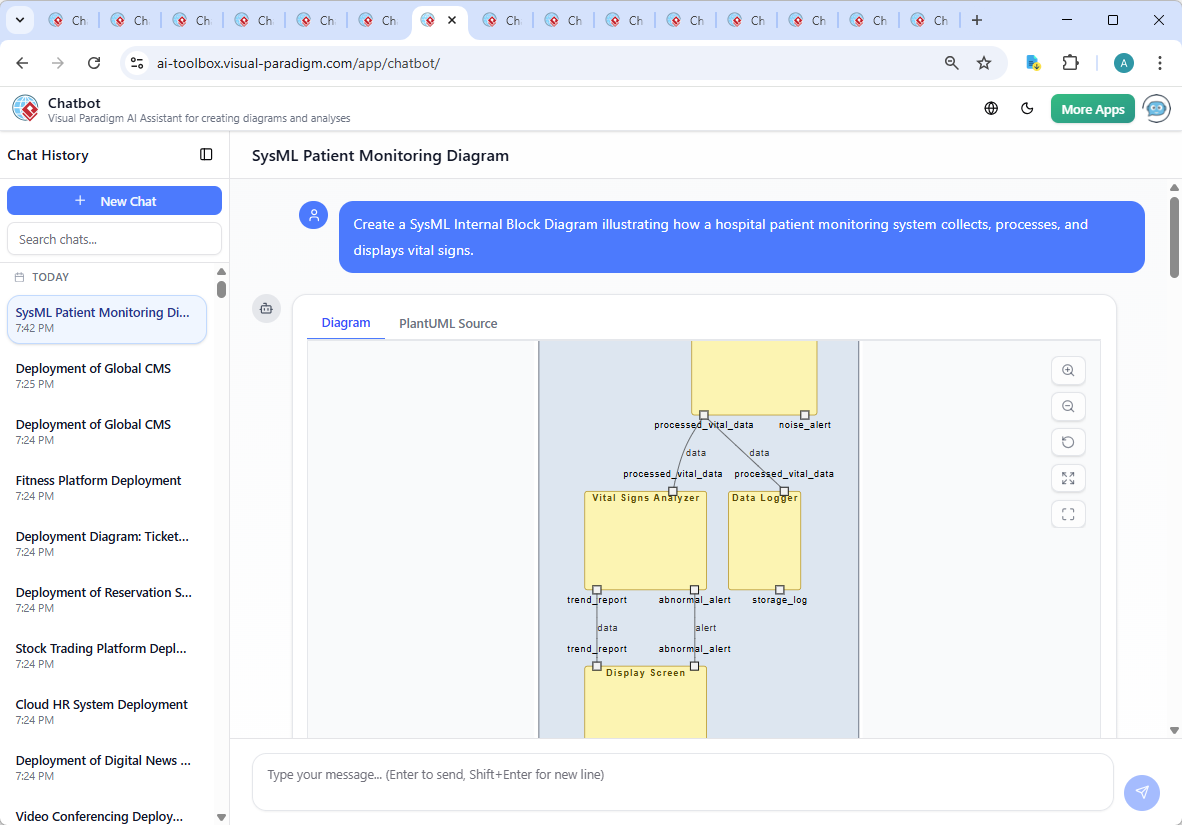This screenshot has width=1182, height=825.
Task: Zoom in on the diagram
Action: pyautogui.click(x=1068, y=371)
